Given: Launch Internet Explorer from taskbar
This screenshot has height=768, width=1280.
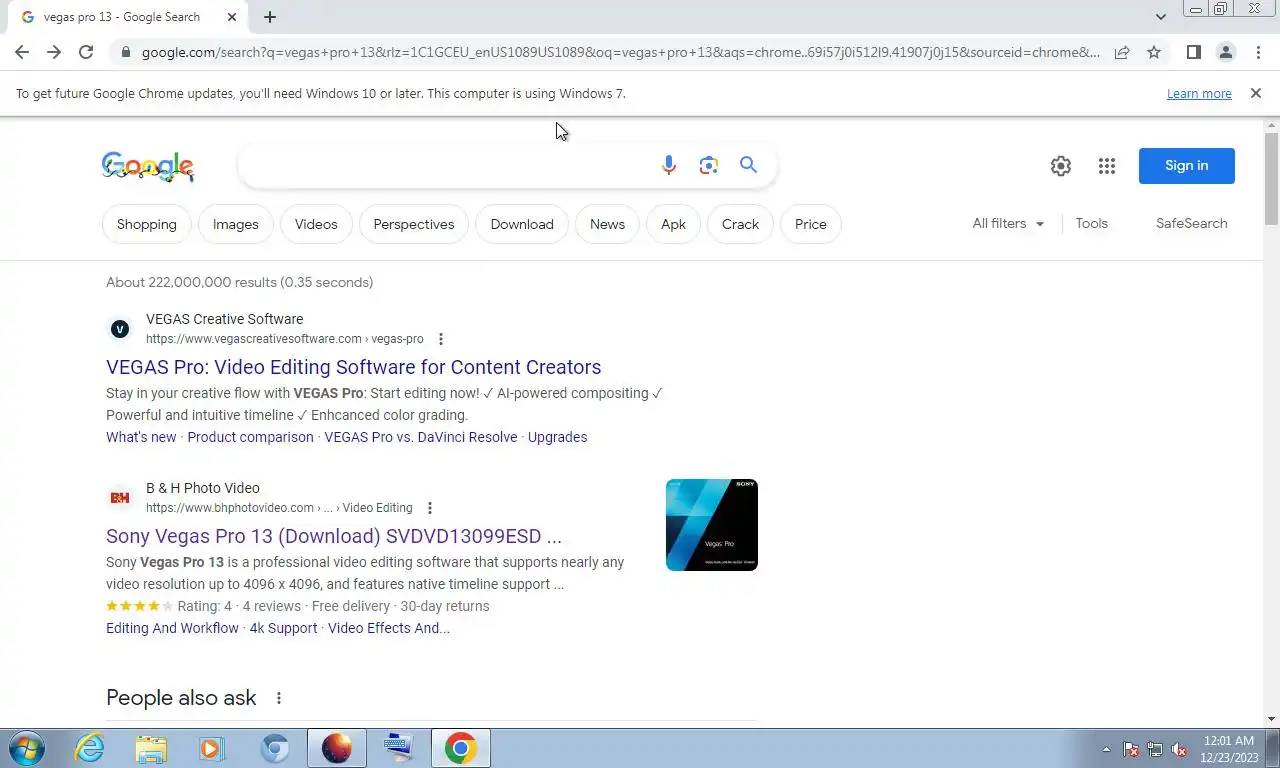Looking at the screenshot, I should click(x=90, y=748).
